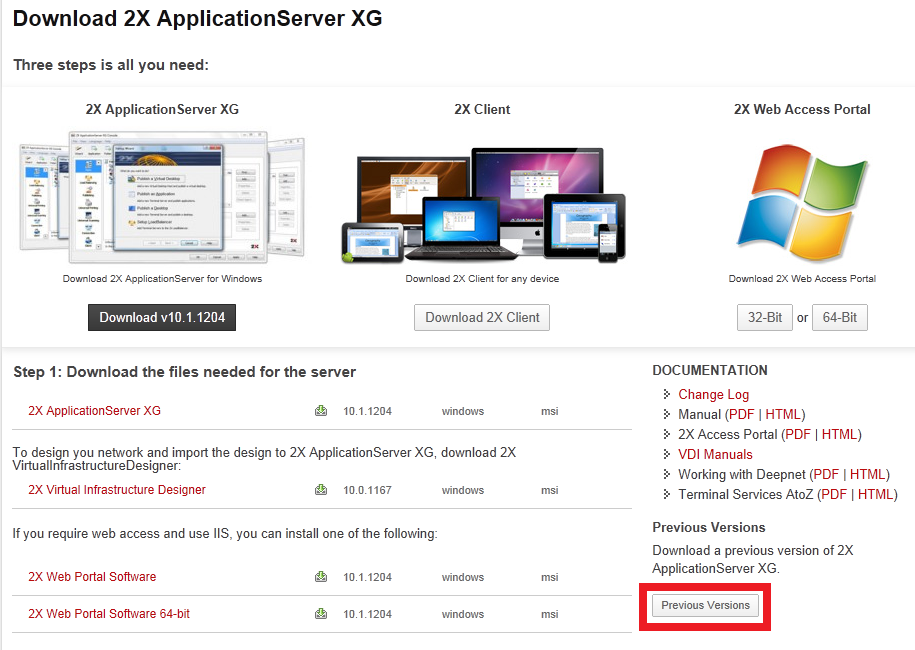The width and height of the screenshot is (915, 650).
Task: Click the 'Download 2X Client for any device' caption
Action: 482,279
